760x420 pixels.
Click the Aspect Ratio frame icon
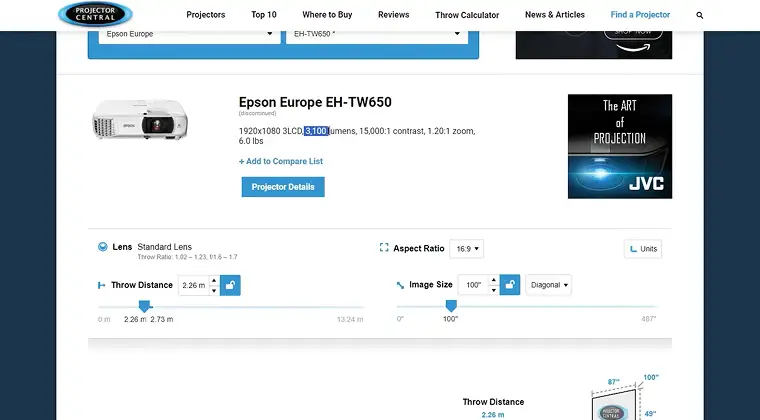click(384, 247)
